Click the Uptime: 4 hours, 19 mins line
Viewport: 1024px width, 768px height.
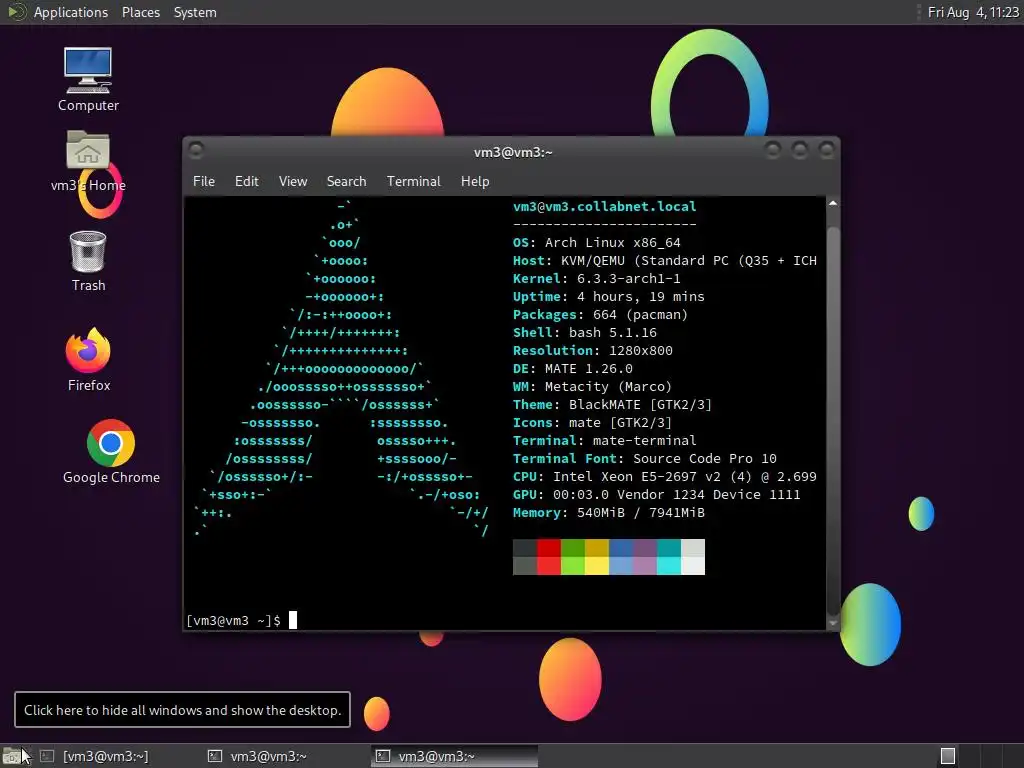608,296
